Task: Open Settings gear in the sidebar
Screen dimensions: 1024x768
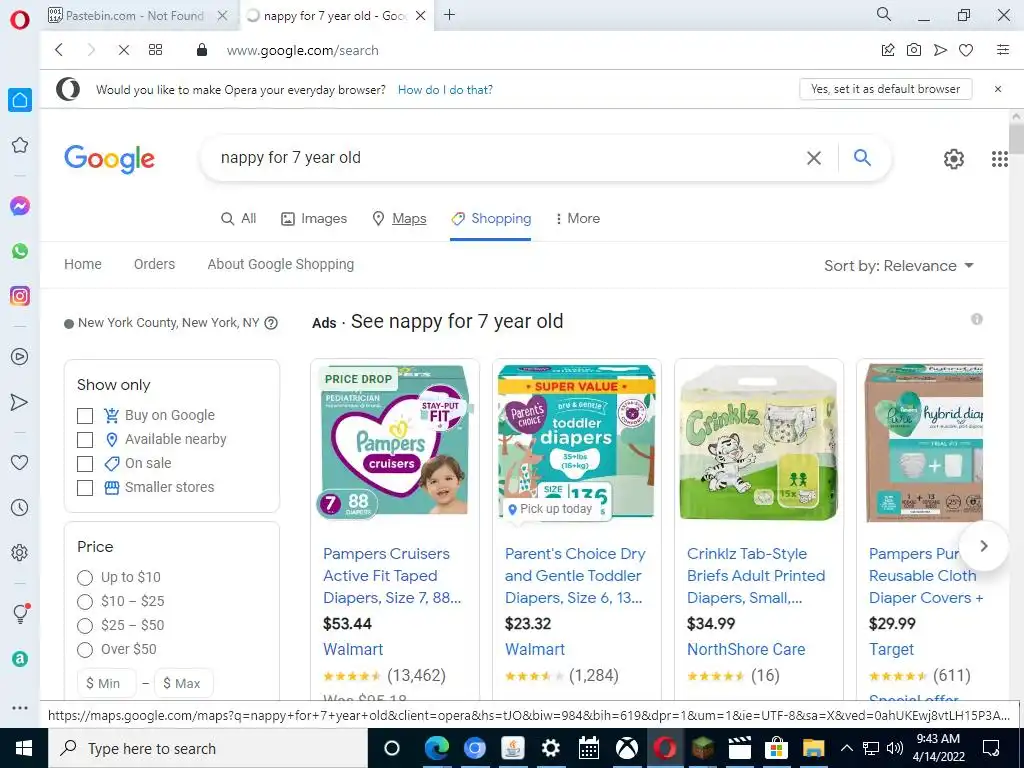Action: pos(20,552)
